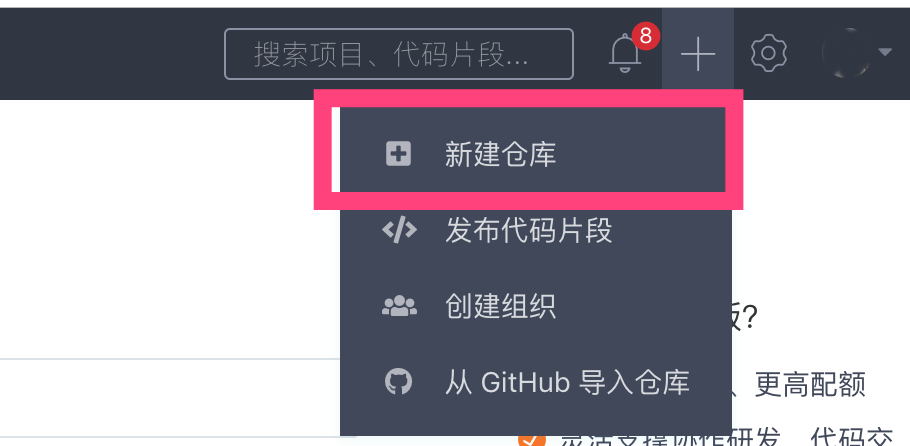The height and width of the screenshot is (446, 910).
Task: Click the group people icon
Action: pos(399,306)
